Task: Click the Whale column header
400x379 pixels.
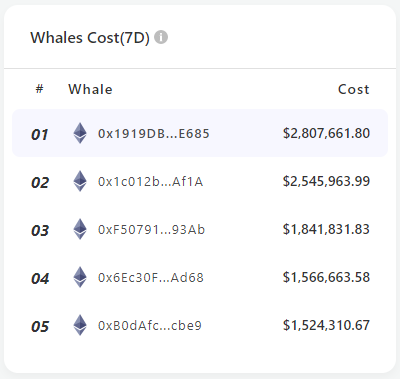Action: point(90,89)
